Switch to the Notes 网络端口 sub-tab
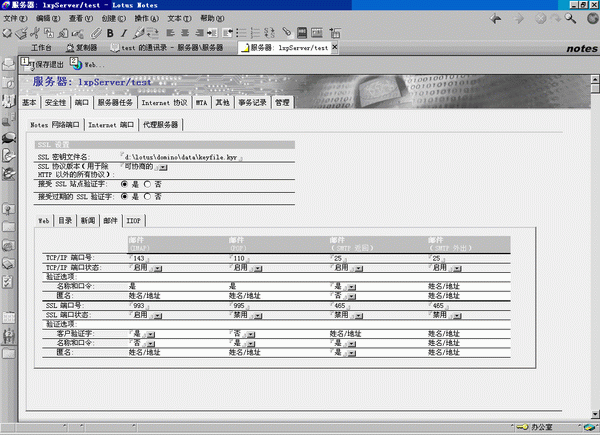Image resolution: width=600 pixels, height=435 pixels. pyautogui.click(x=55, y=125)
